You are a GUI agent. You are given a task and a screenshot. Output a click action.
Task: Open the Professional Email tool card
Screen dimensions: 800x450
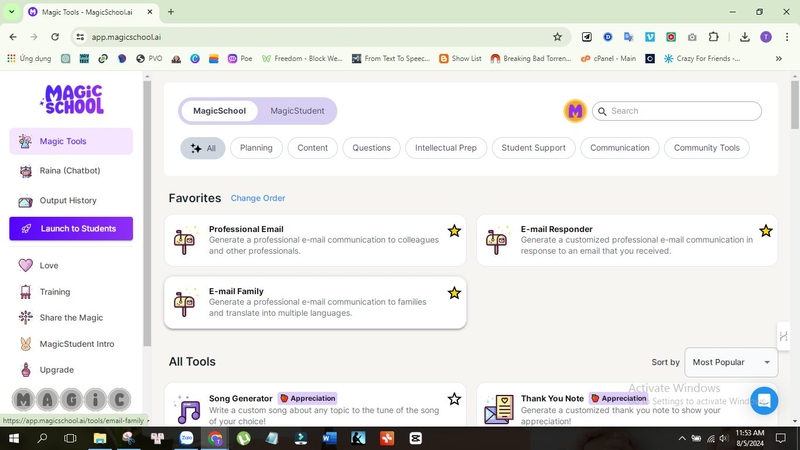(x=315, y=240)
